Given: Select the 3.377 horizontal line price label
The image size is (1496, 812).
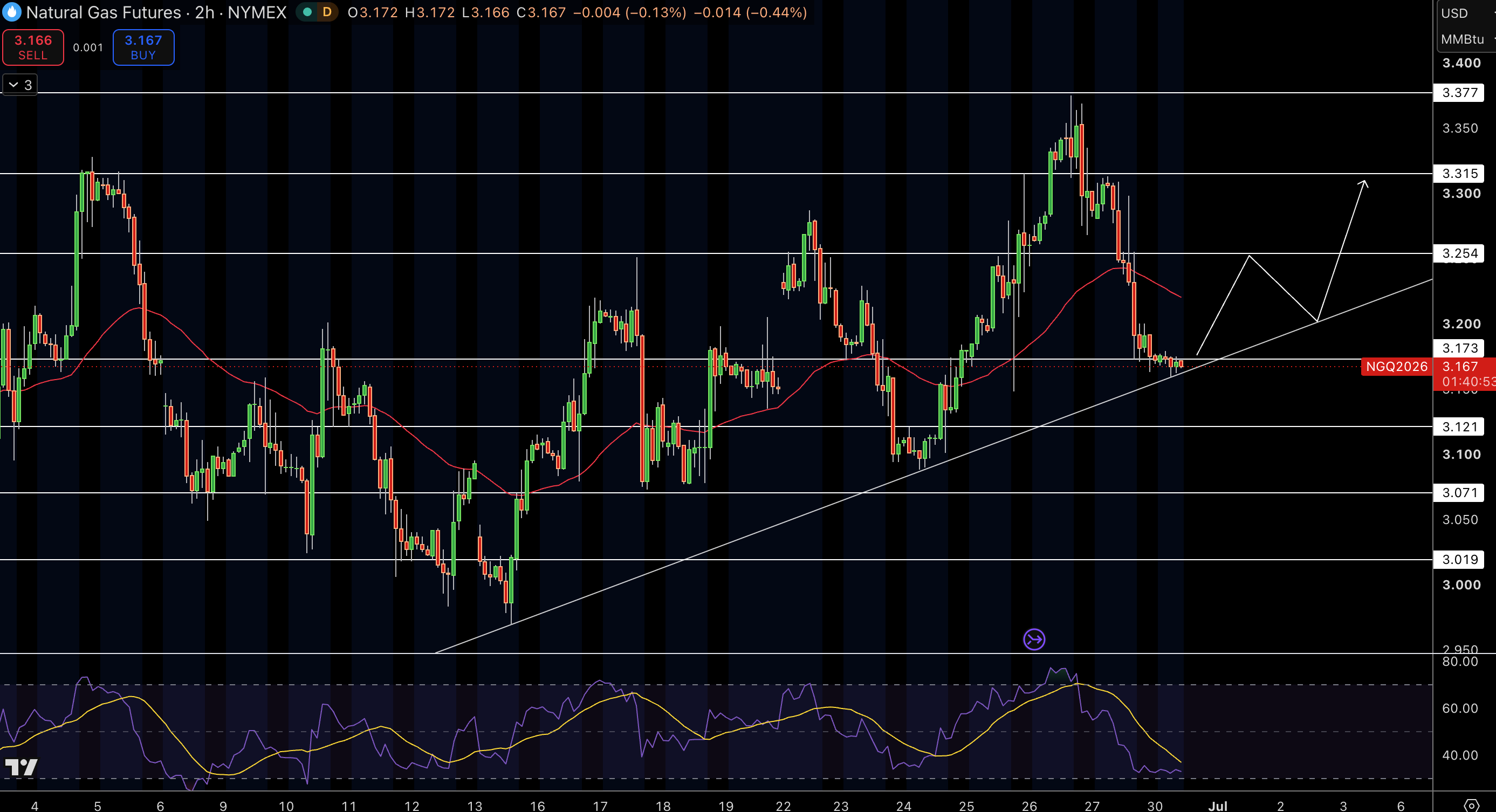Looking at the screenshot, I should pos(1459,93).
